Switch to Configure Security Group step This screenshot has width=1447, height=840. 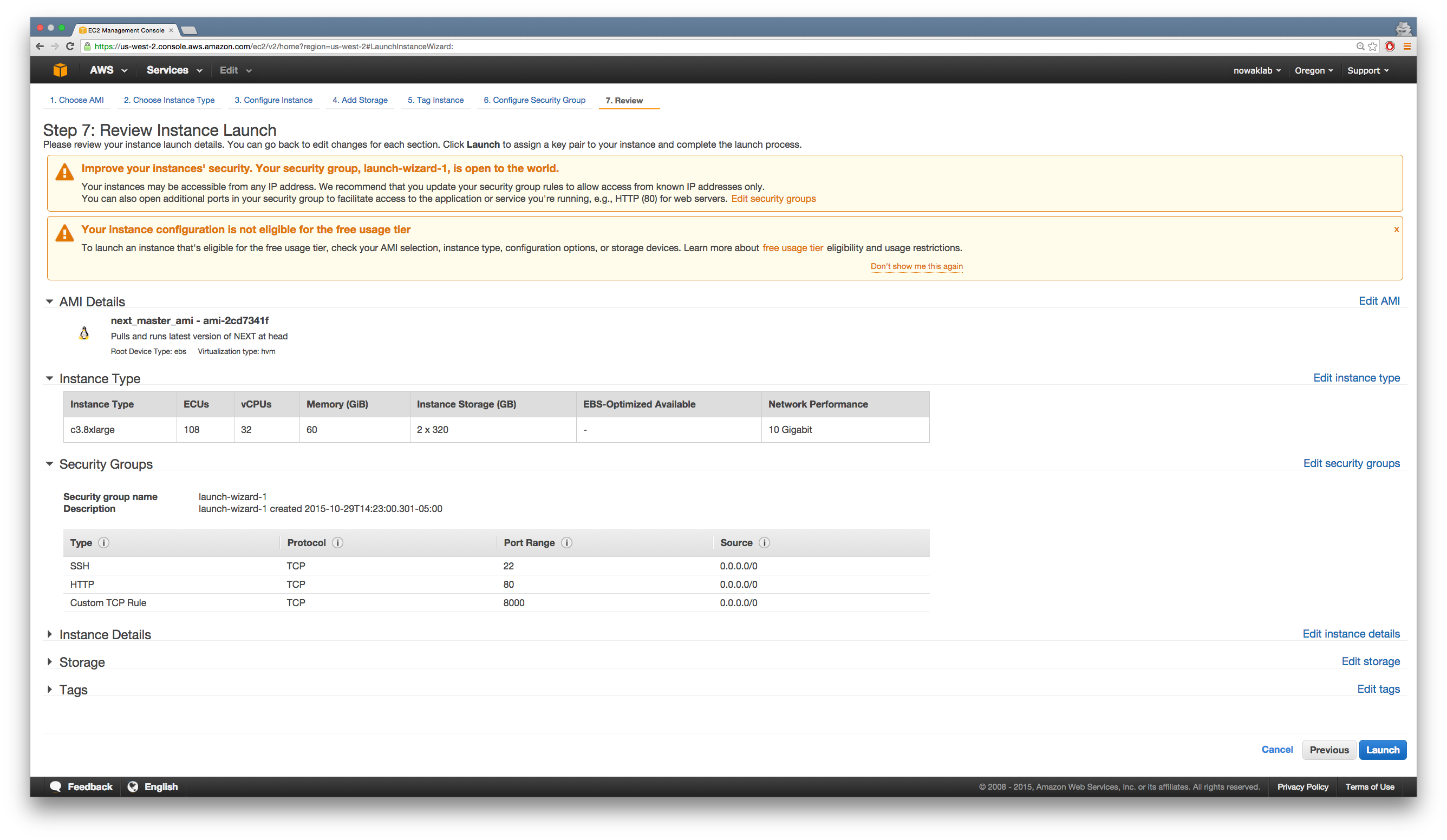(534, 100)
